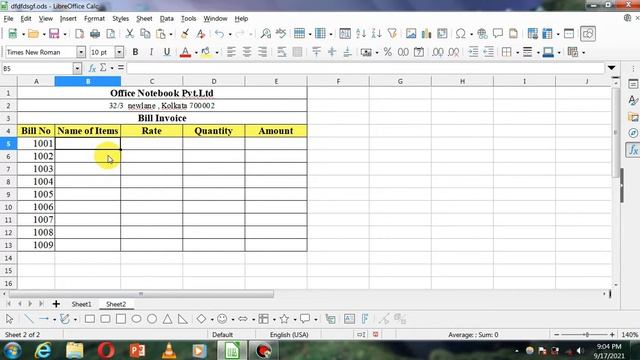Open sidebar Functions fx panel
Viewport: 640px width, 360px height.
632,150
